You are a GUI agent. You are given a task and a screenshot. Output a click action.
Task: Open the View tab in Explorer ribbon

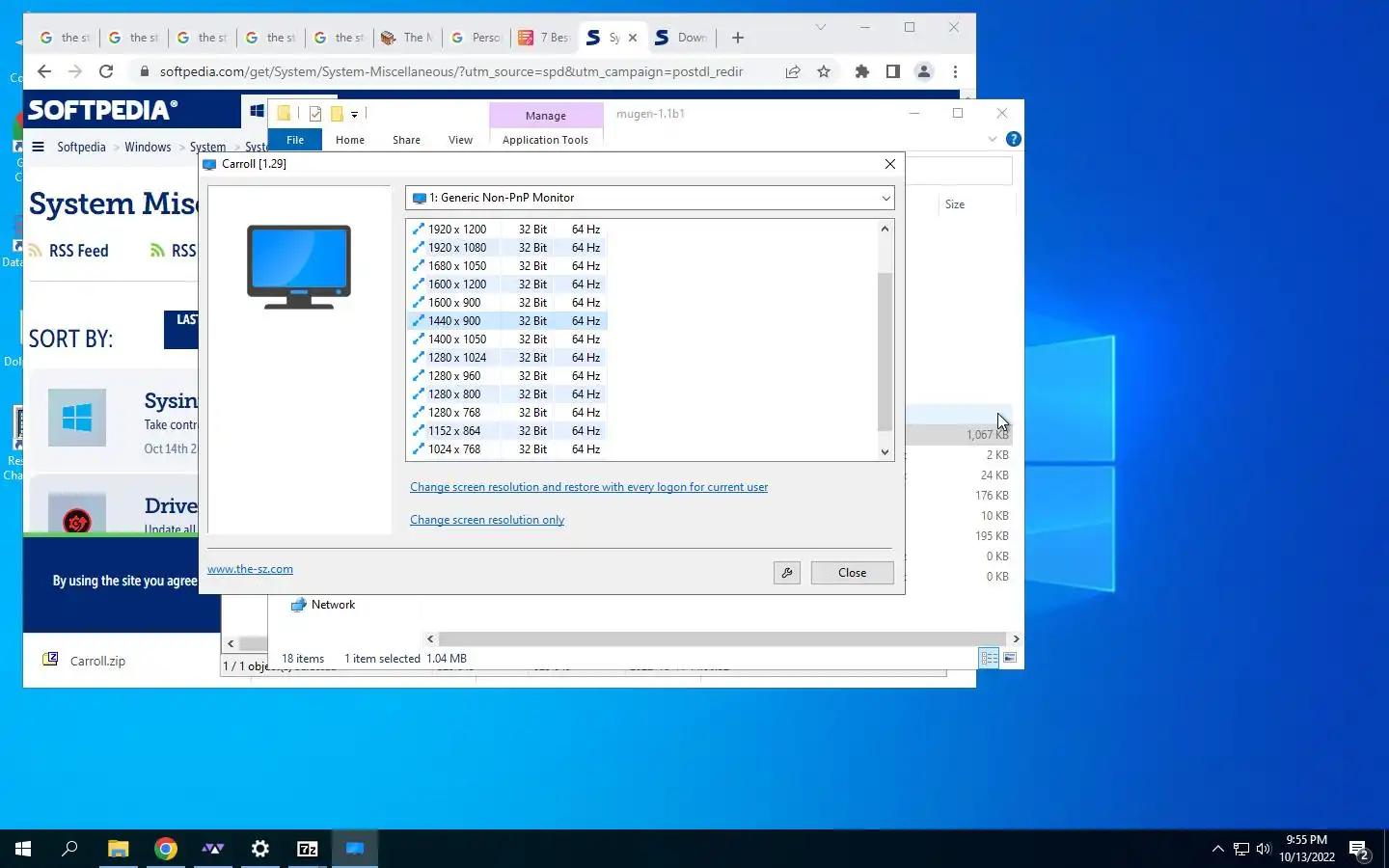coord(460,140)
